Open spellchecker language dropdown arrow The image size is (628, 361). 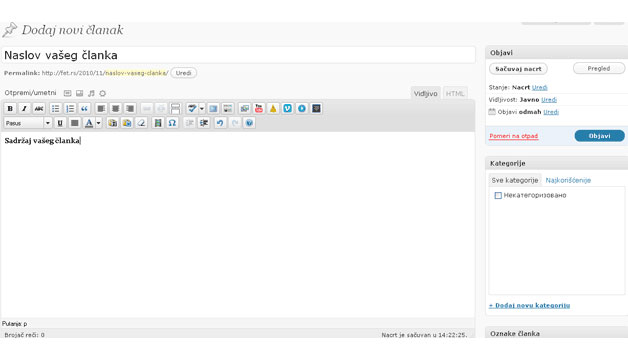pyautogui.click(x=201, y=109)
